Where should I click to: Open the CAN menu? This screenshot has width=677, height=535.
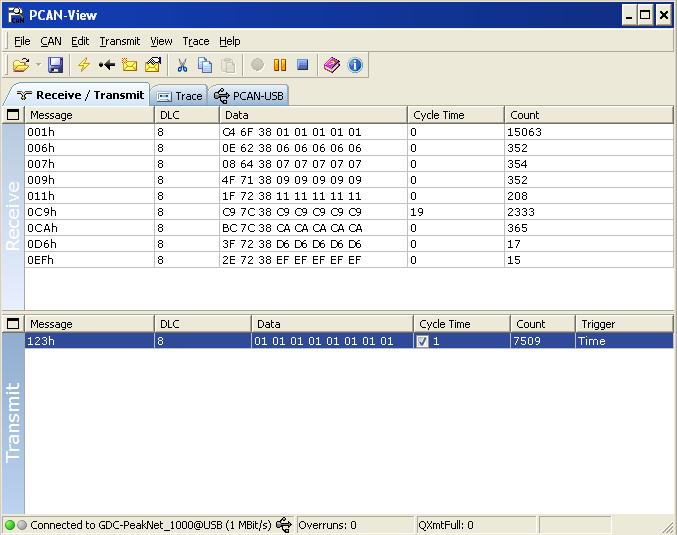point(50,41)
